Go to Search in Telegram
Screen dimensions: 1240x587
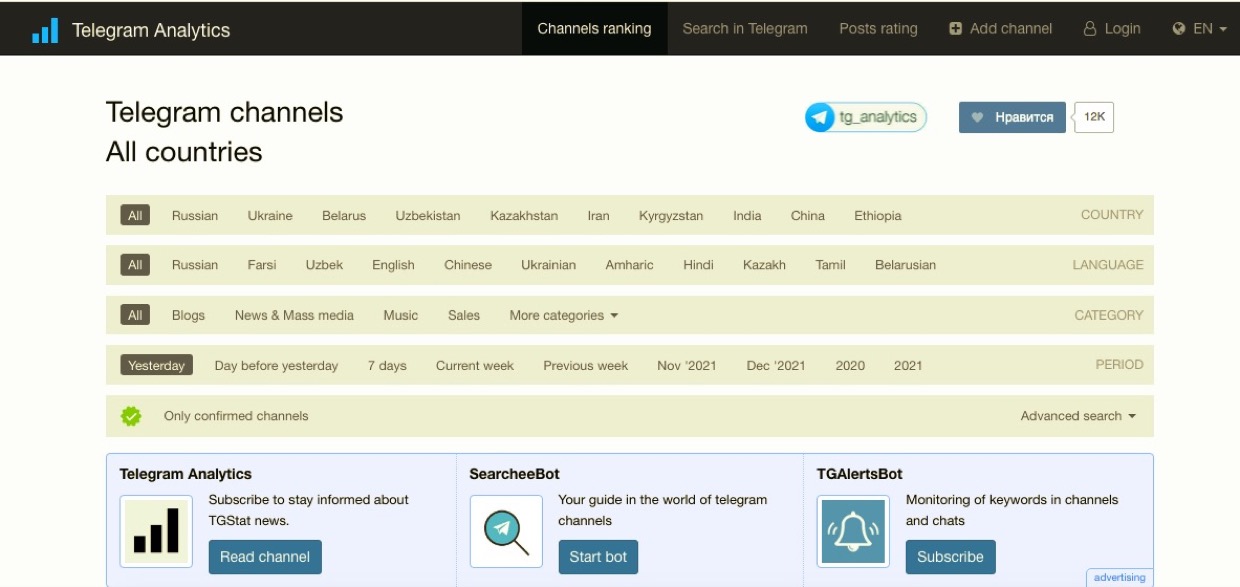(745, 29)
